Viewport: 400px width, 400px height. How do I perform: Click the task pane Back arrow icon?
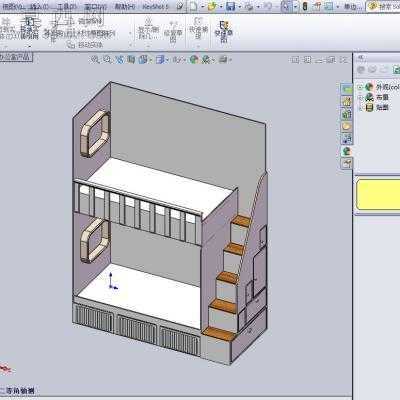pyautogui.click(x=361, y=69)
